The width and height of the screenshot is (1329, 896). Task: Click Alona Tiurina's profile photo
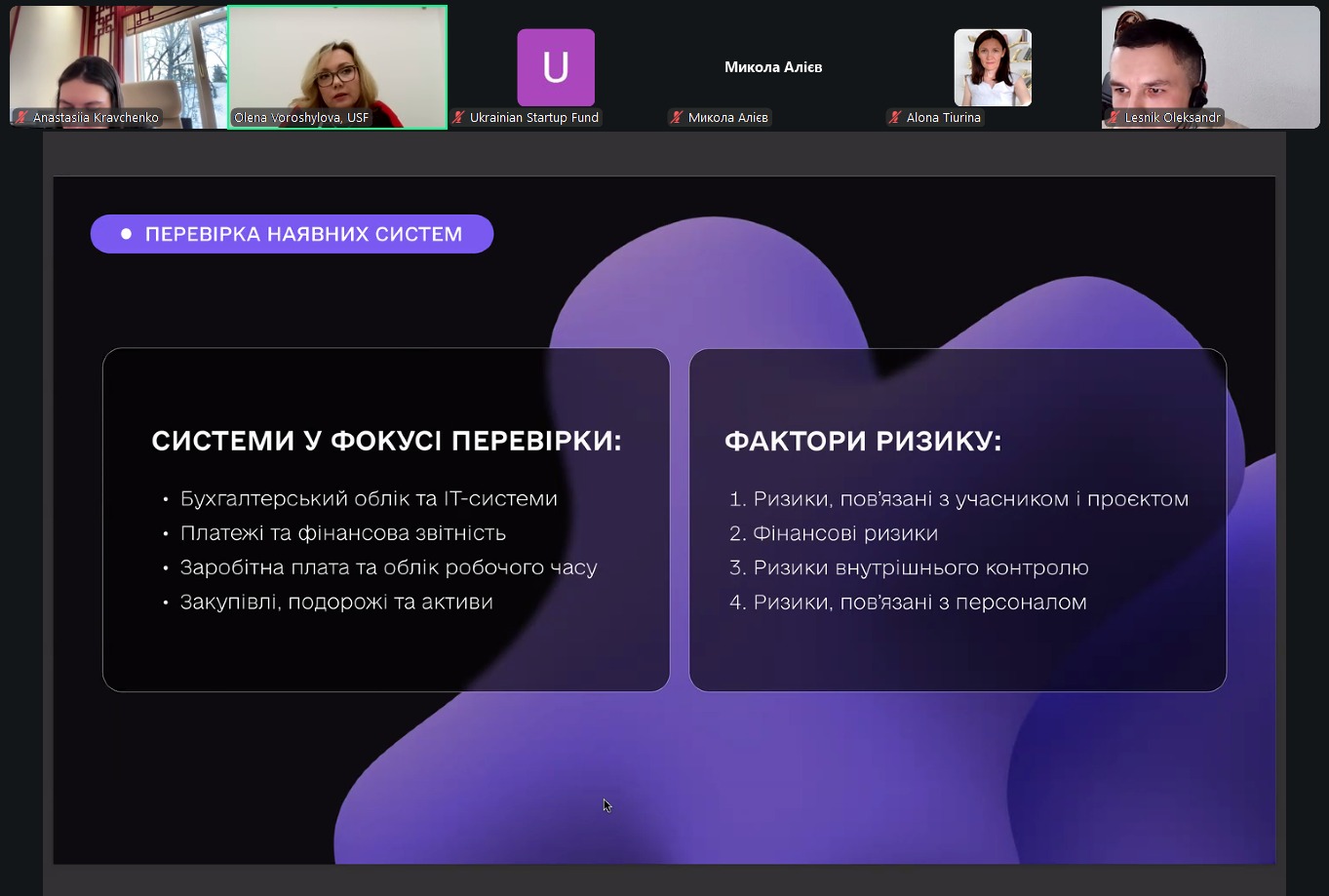(993, 67)
